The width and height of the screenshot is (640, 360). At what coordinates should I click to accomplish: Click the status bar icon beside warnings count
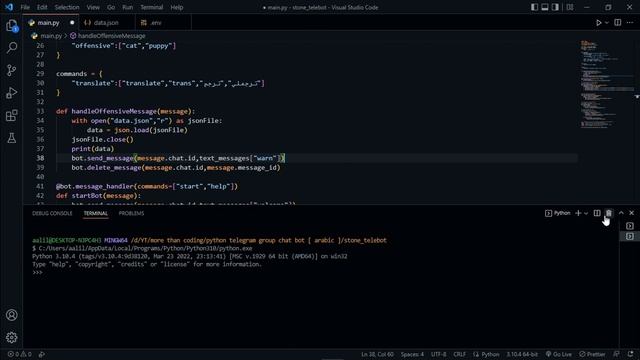[42, 354]
